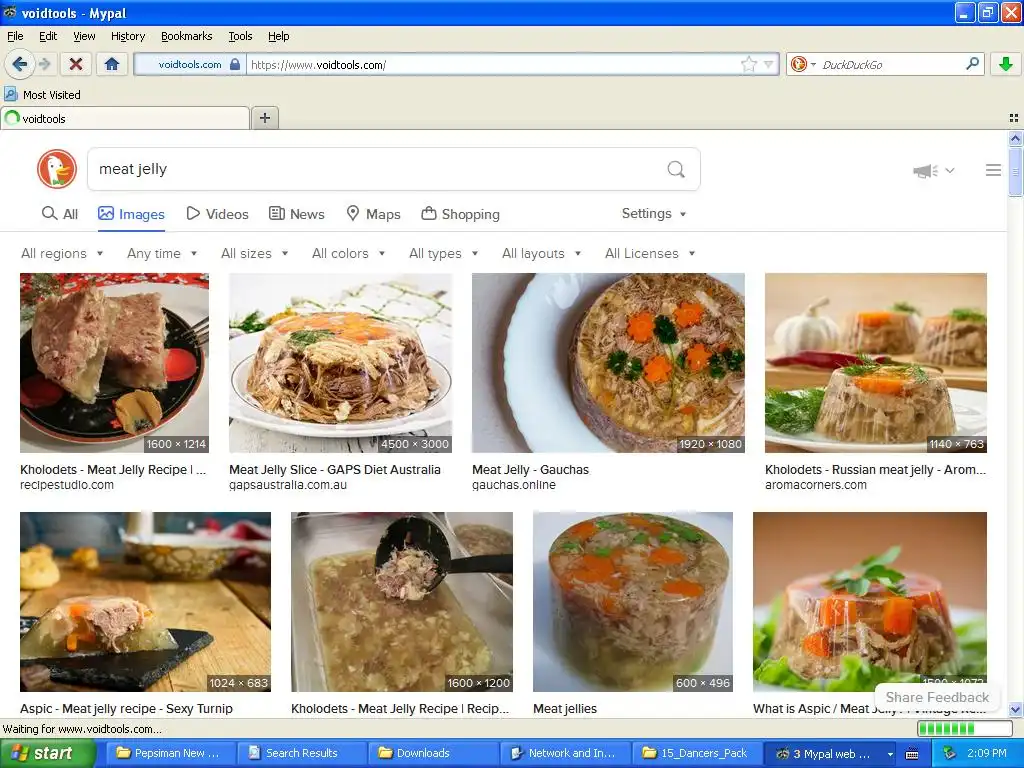Open the 1140 × 763 Russian meat jelly image
The image size is (1024, 768).
(876, 362)
